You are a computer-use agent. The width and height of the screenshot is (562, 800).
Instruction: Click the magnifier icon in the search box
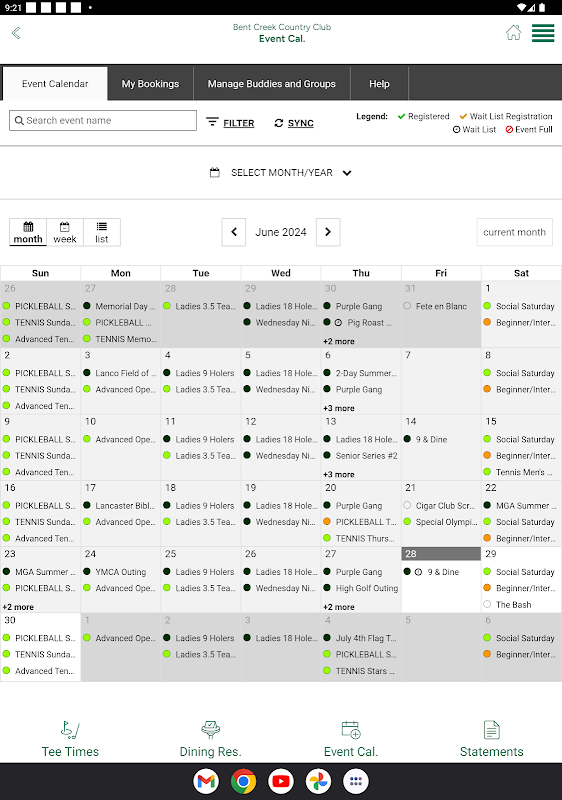pos(19,120)
